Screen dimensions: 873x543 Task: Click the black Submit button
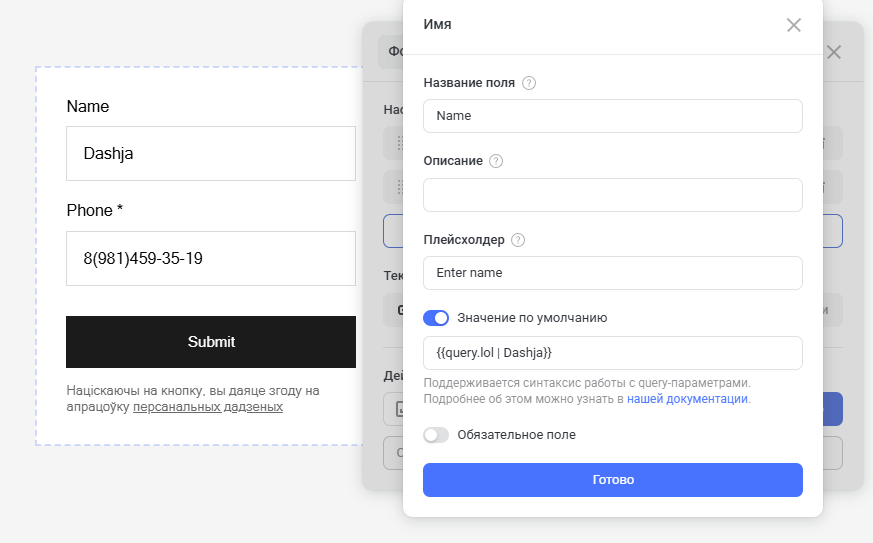(x=211, y=342)
